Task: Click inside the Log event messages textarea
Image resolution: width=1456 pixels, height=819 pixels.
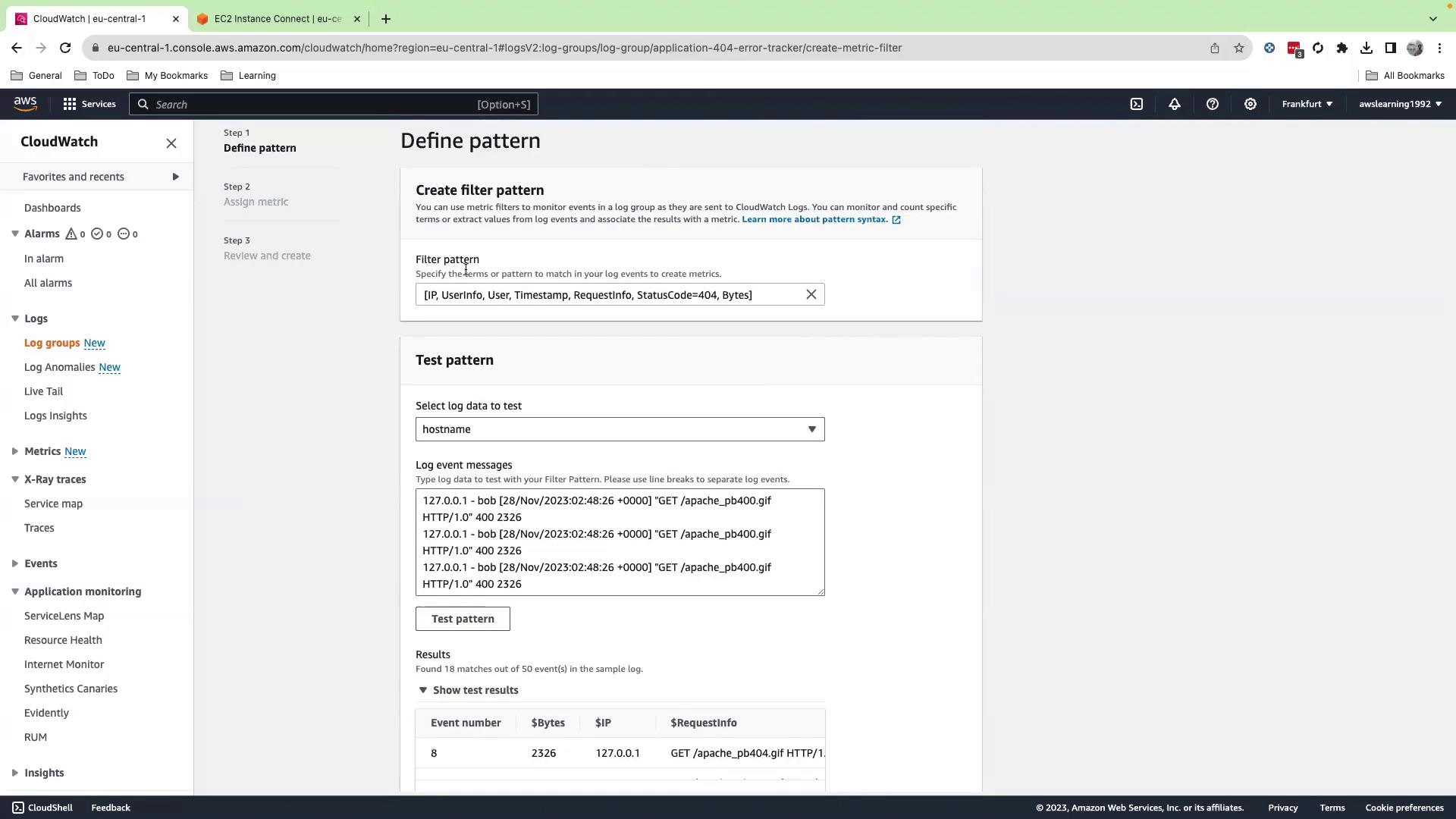Action: click(619, 542)
